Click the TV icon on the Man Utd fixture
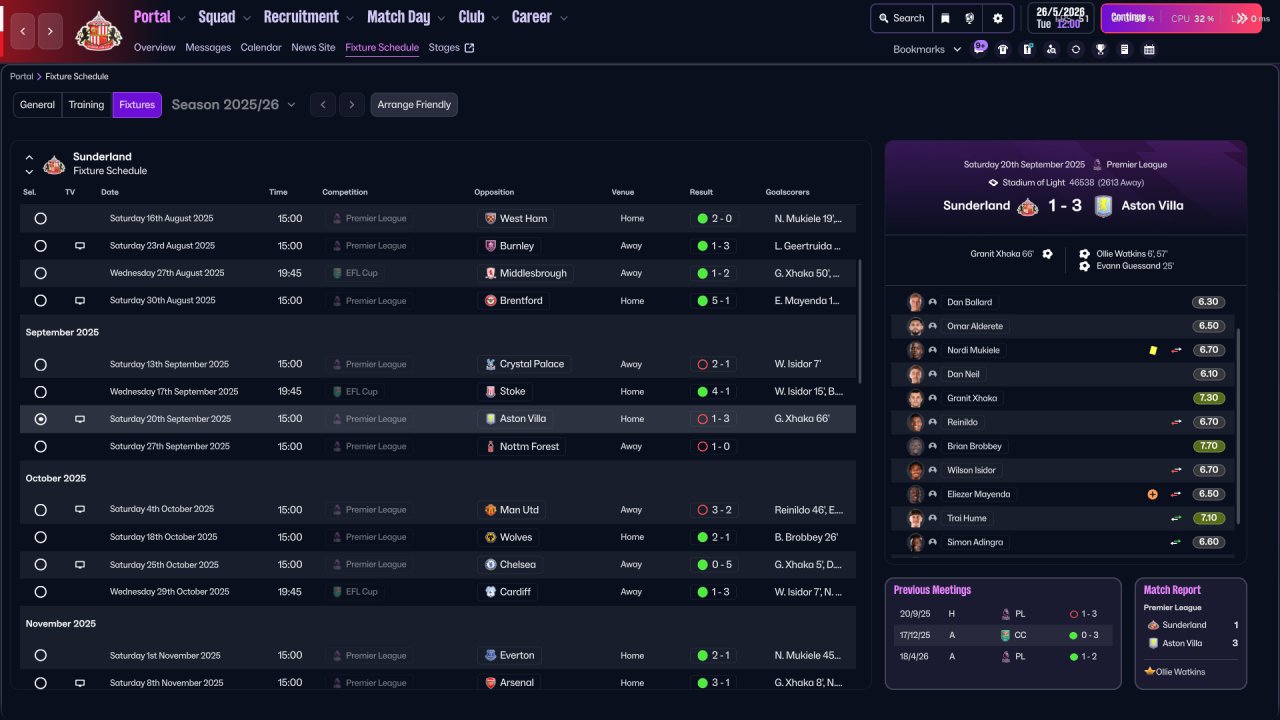 tap(80, 510)
